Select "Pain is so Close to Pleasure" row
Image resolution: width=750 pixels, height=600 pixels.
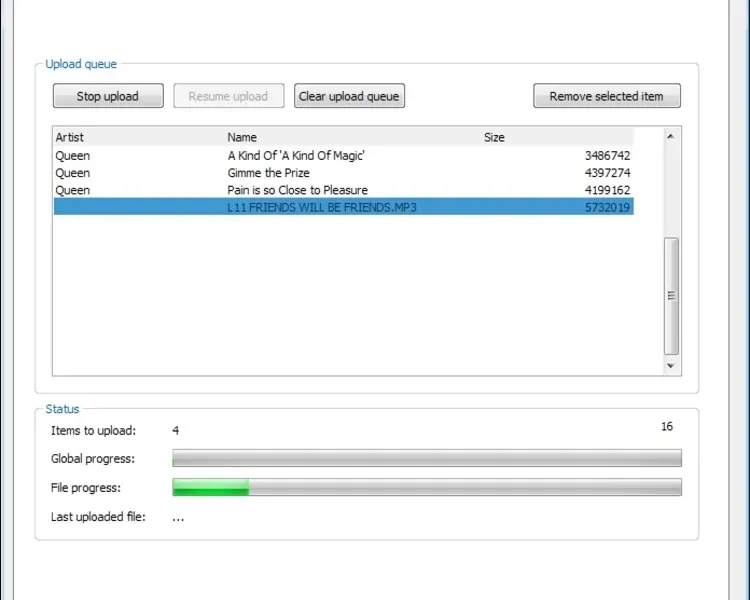pyautogui.click(x=343, y=190)
